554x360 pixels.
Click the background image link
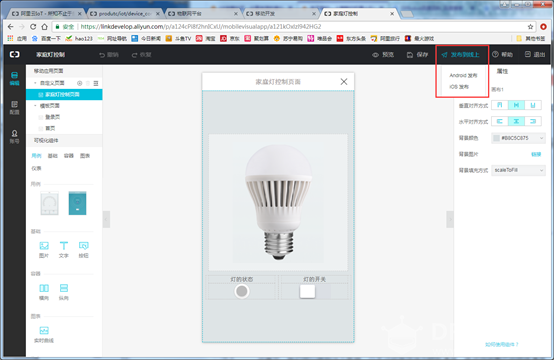click(536, 154)
